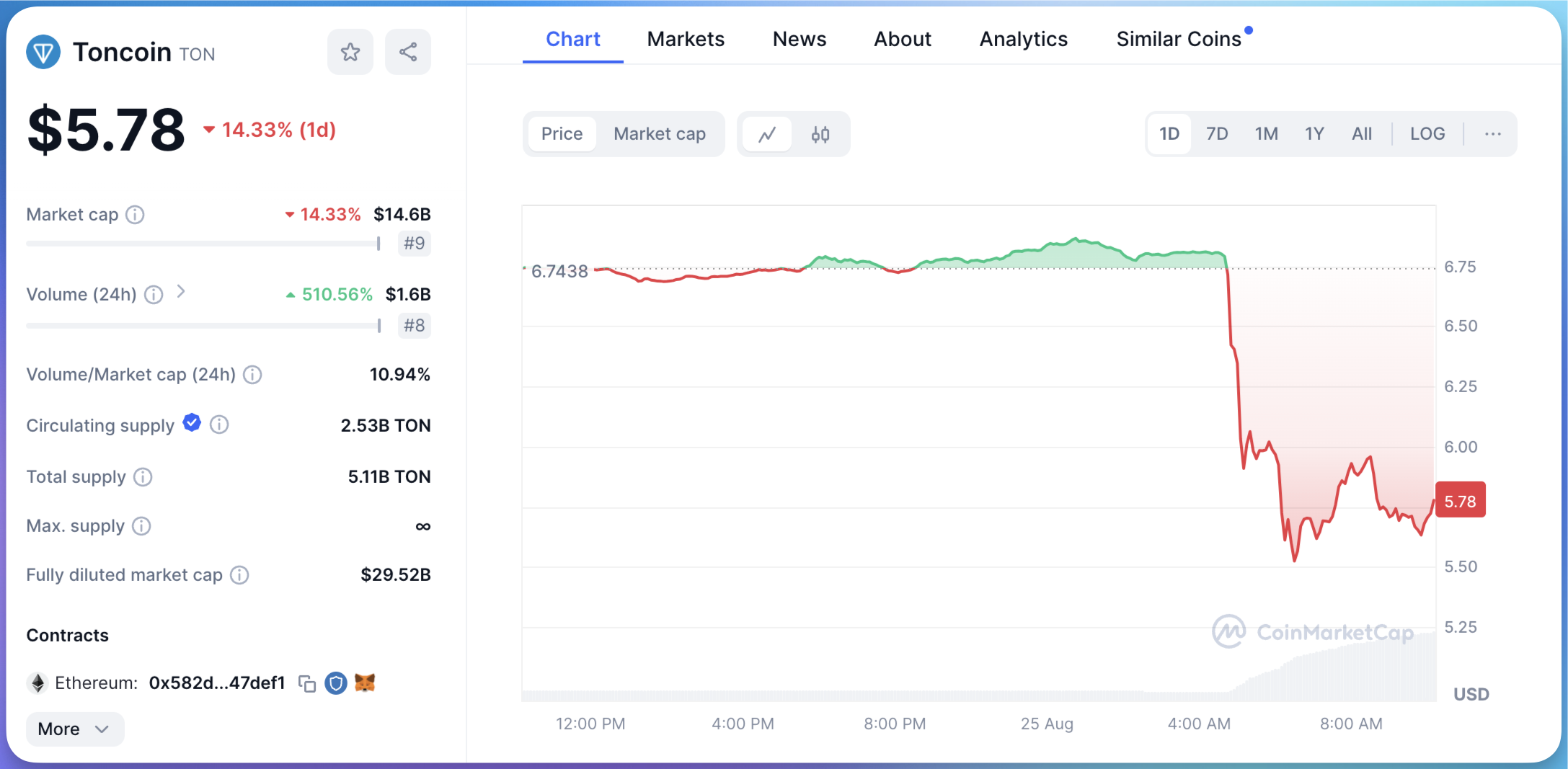
Task: Click the Toncoin logo icon
Action: tap(43, 52)
